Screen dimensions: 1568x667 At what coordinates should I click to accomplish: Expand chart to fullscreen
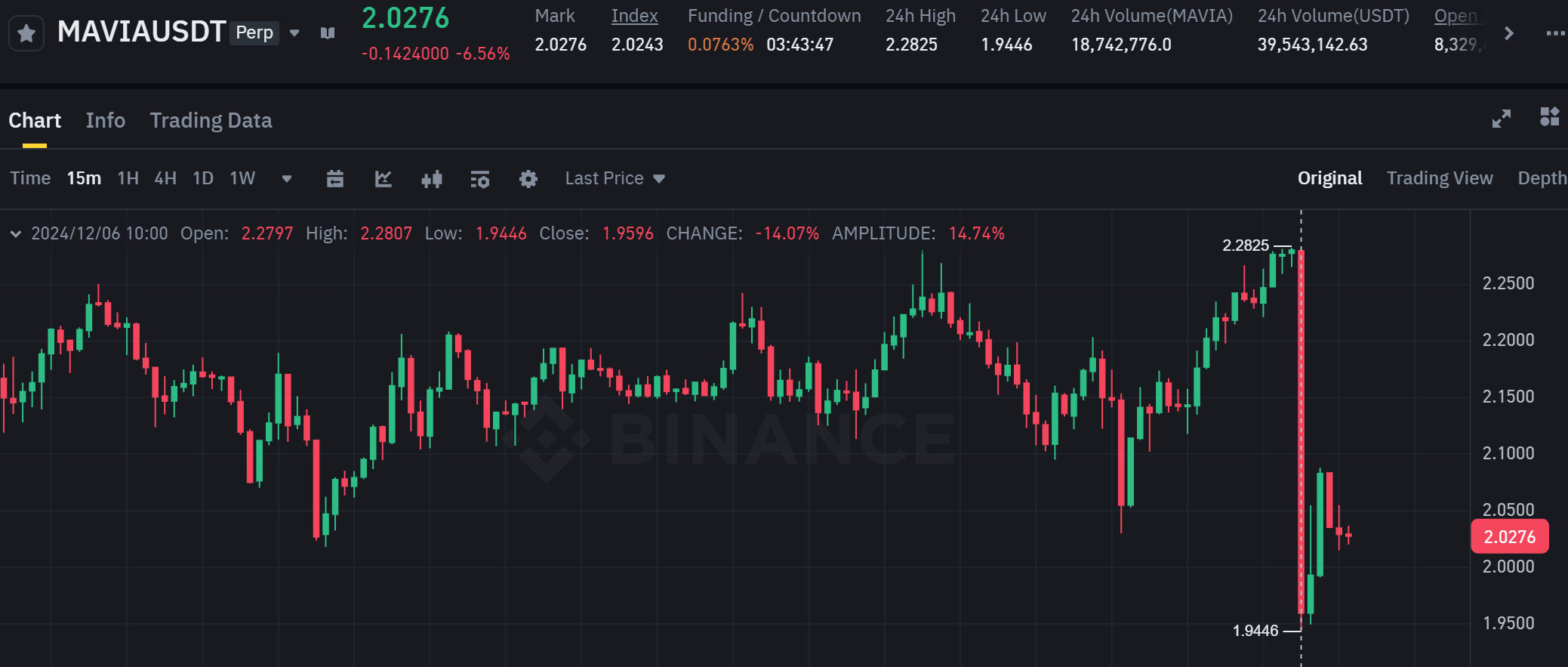point(1502,119)
